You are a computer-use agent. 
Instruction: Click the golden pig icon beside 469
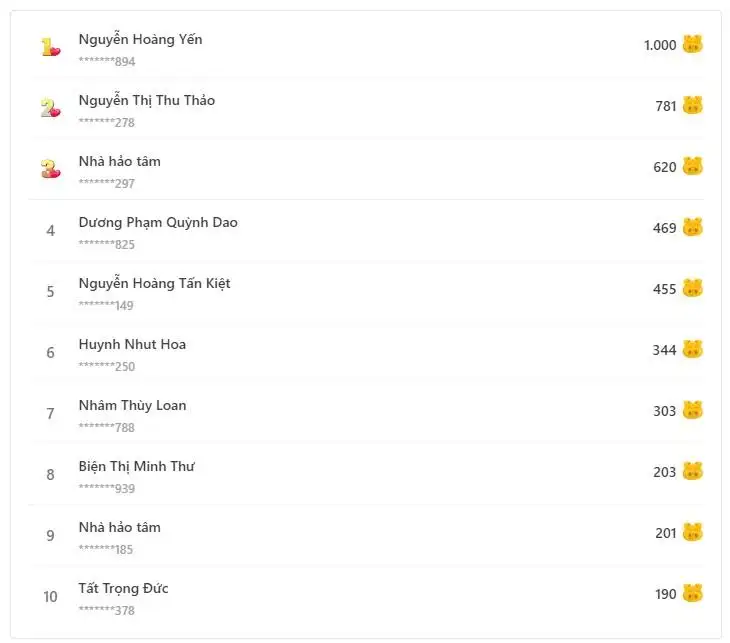tap(693, 227)
